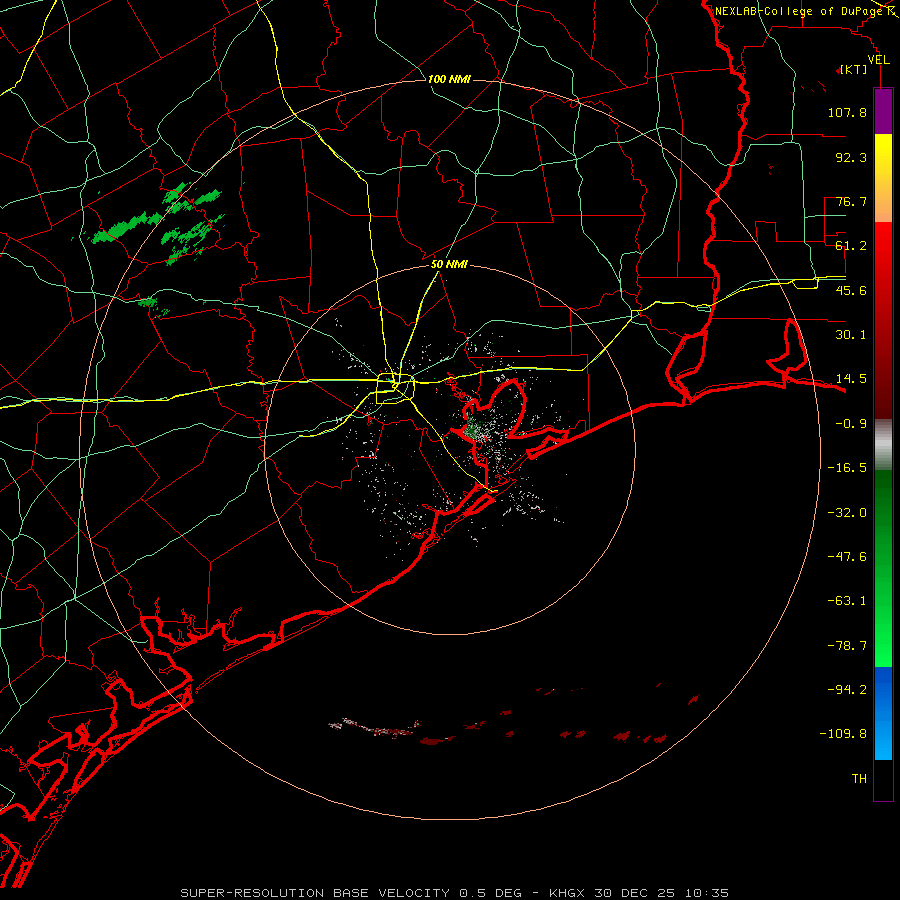The image size is (900, 900).
Task: Click the 76.7 velocity legend value
Action: pyautogui.click(x=851, y=201)
